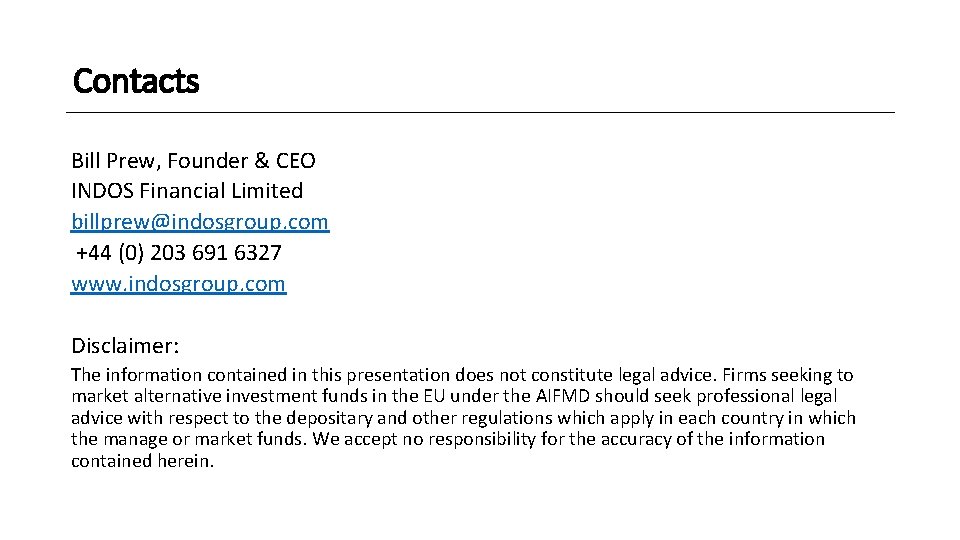Click the INDOS Financial Limited text

click(x=187, y=190)
